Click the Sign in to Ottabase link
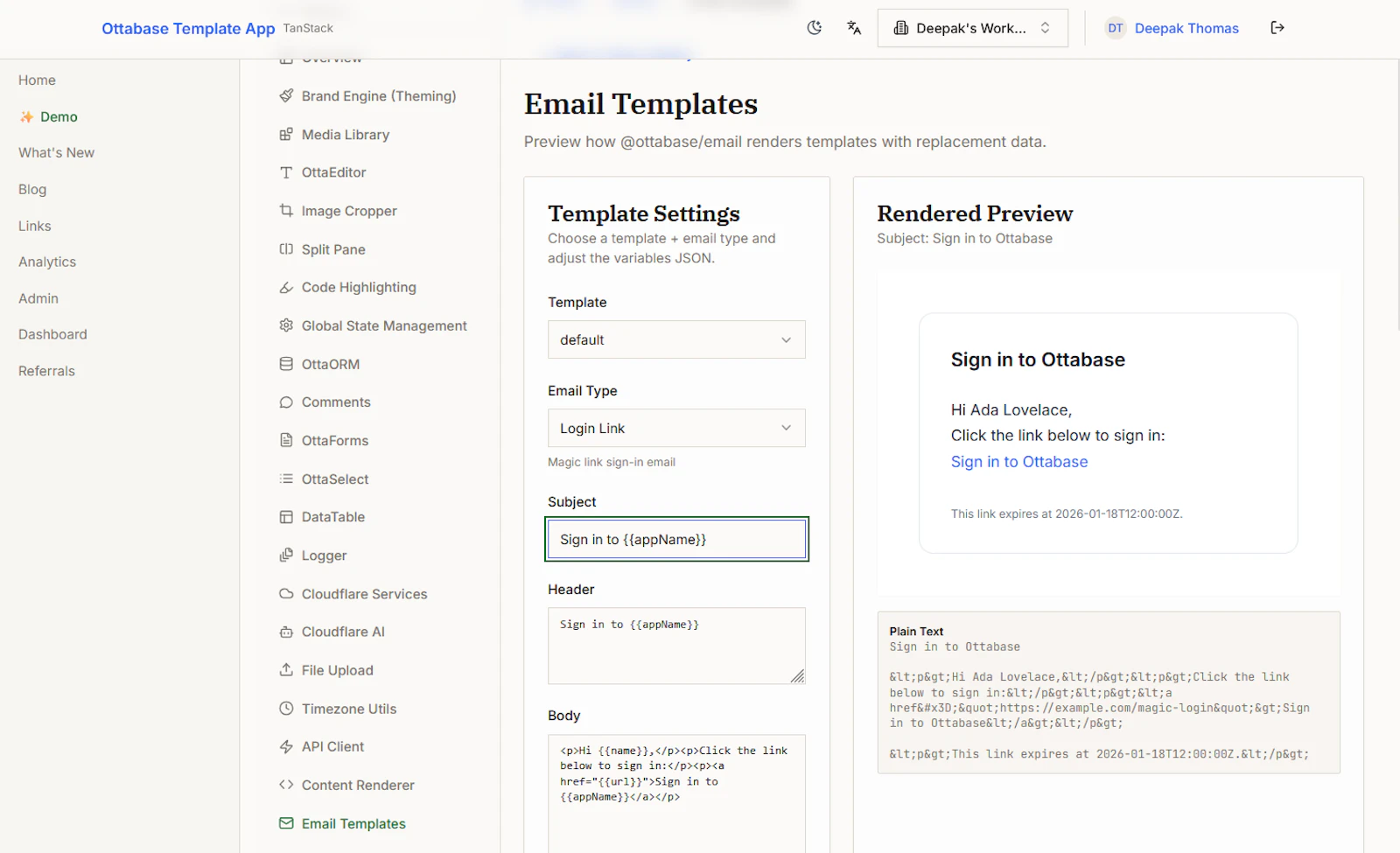The image size is (1400, 853). tap(1018, 461)
